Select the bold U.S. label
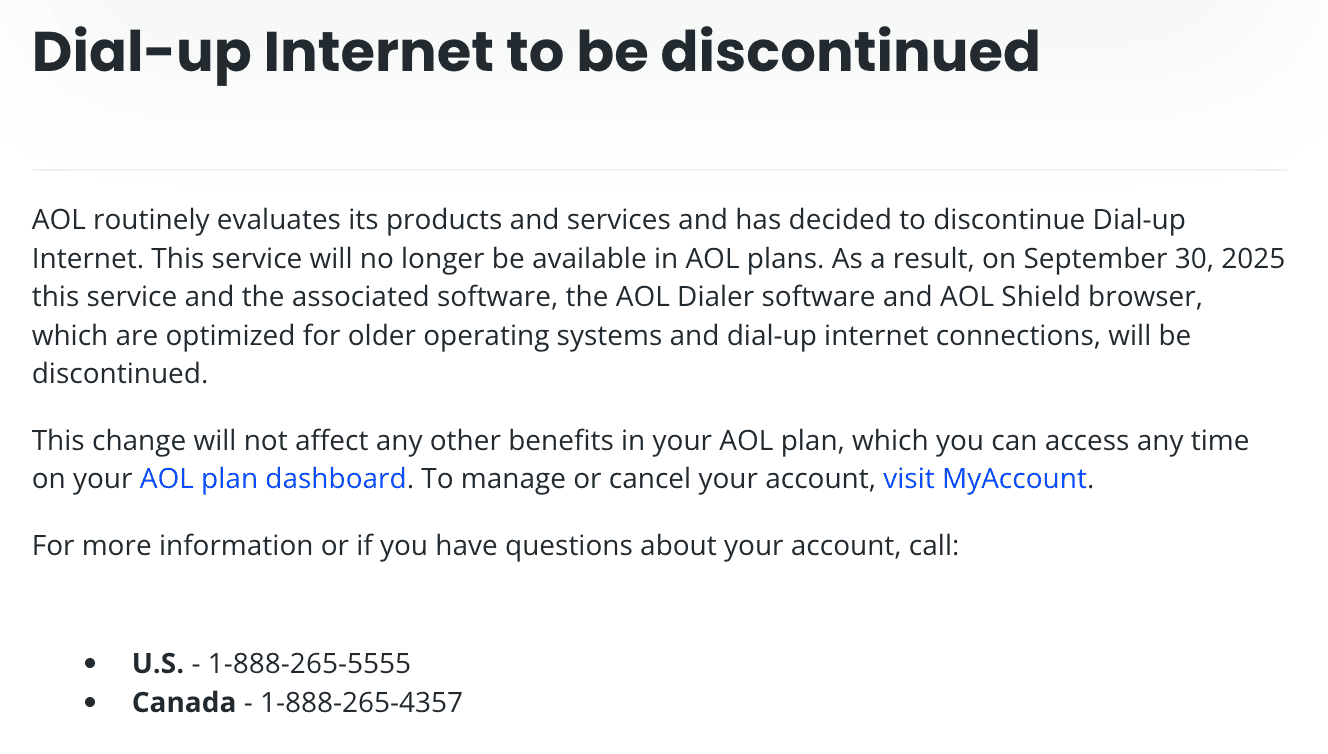The image size is (1328, 754). 158,663
